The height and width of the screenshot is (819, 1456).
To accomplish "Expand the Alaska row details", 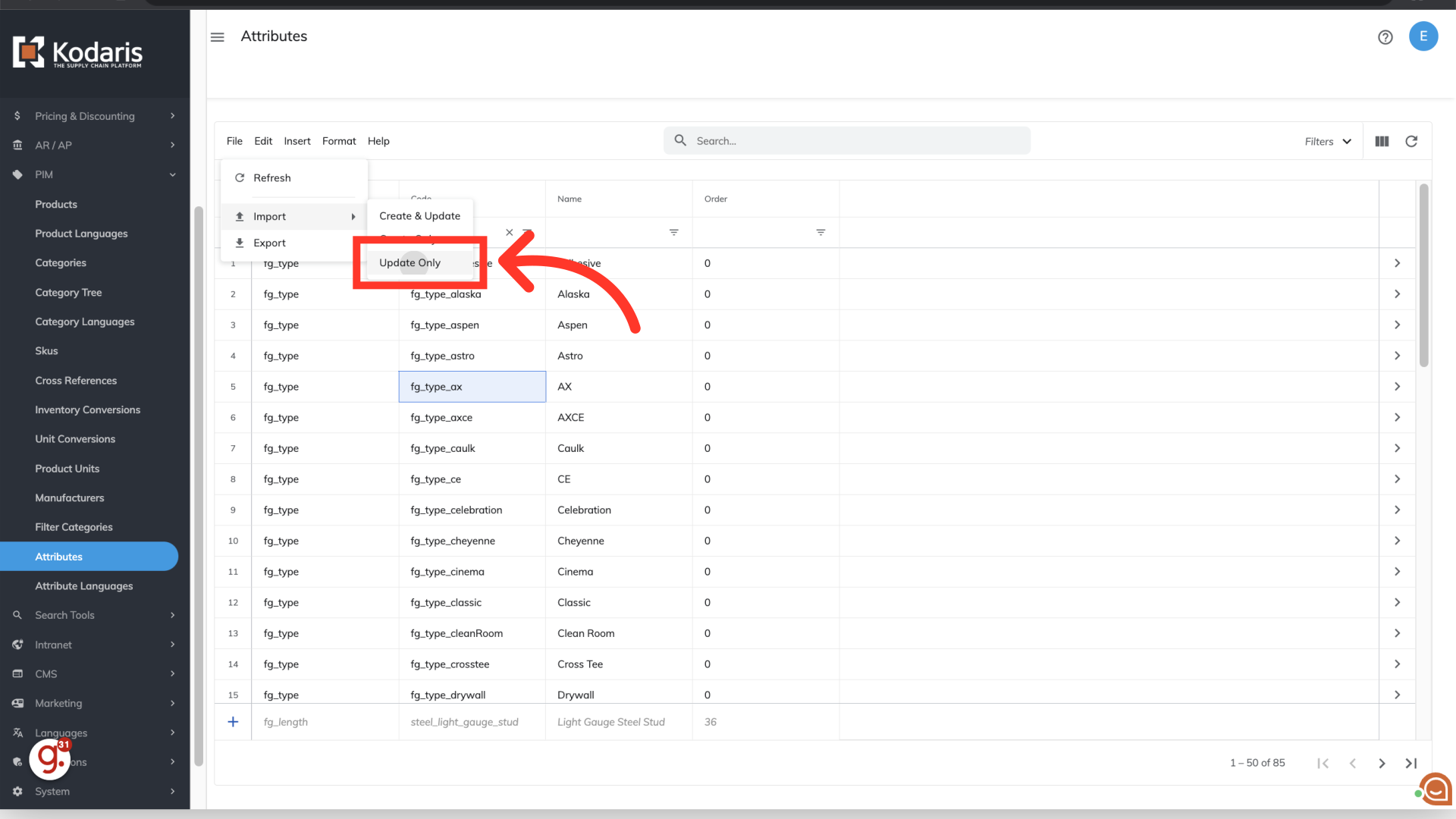I will tap(1397, 294).
